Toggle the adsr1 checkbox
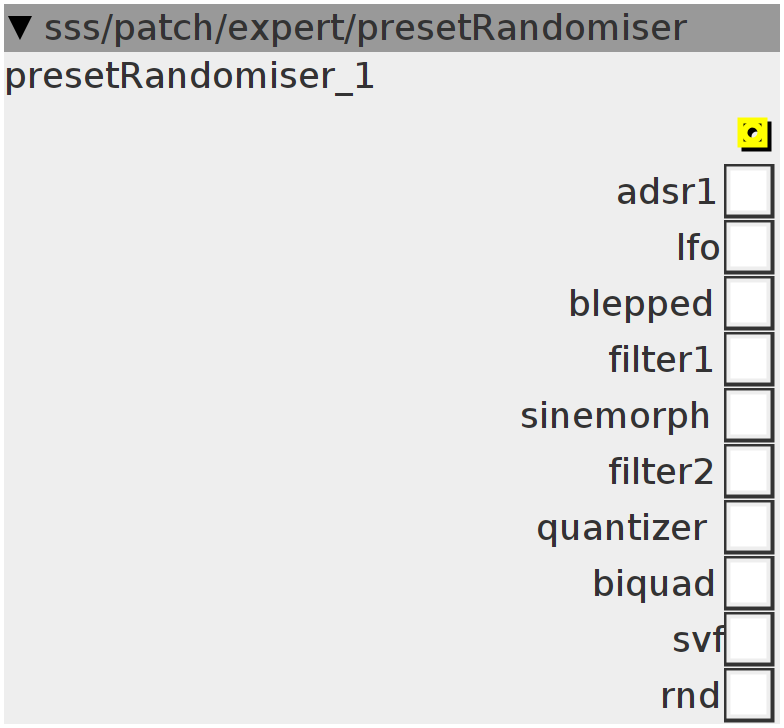This screenshot has height=728, width=784. click(748, 192)
